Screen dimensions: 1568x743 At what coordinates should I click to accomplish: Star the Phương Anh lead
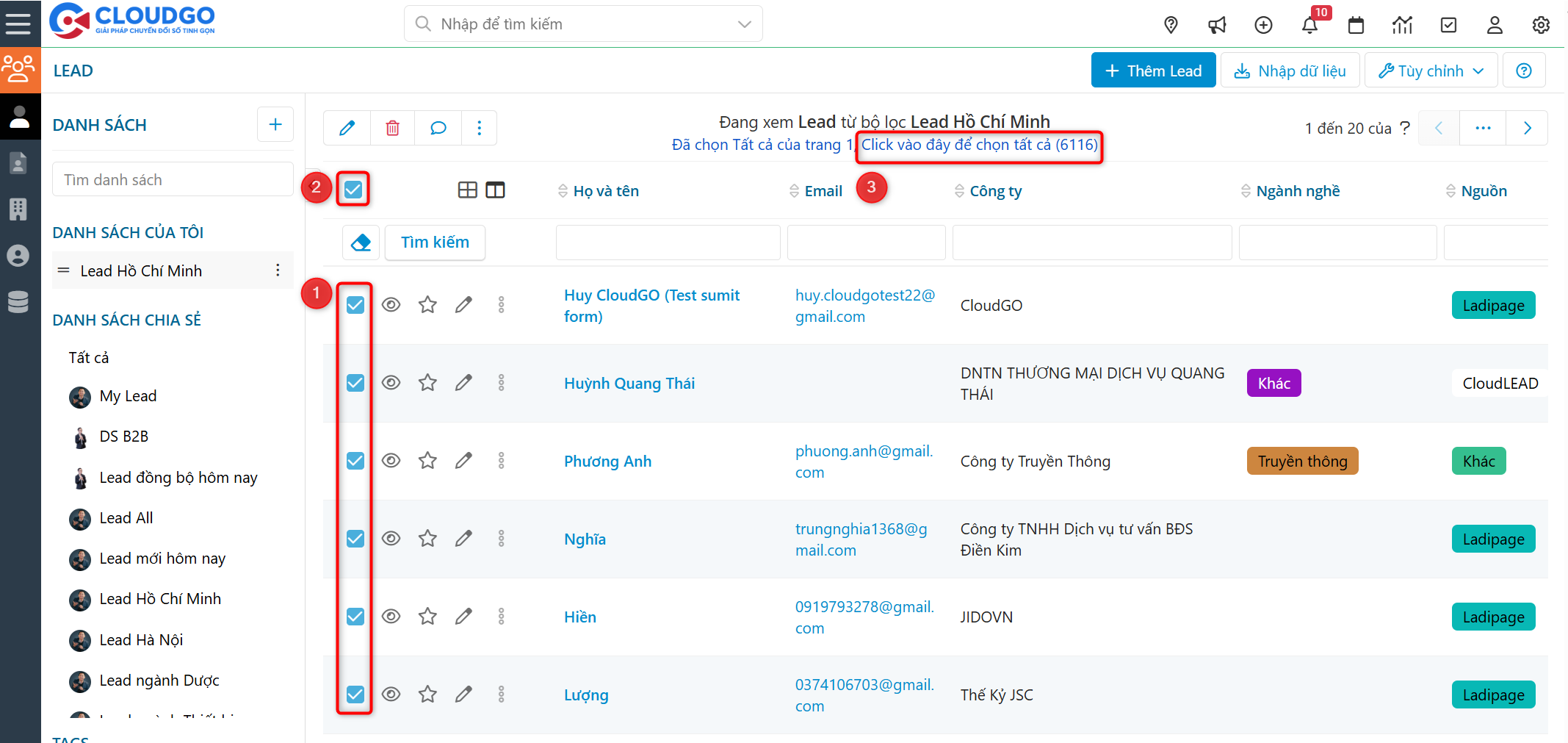(427, 461)
